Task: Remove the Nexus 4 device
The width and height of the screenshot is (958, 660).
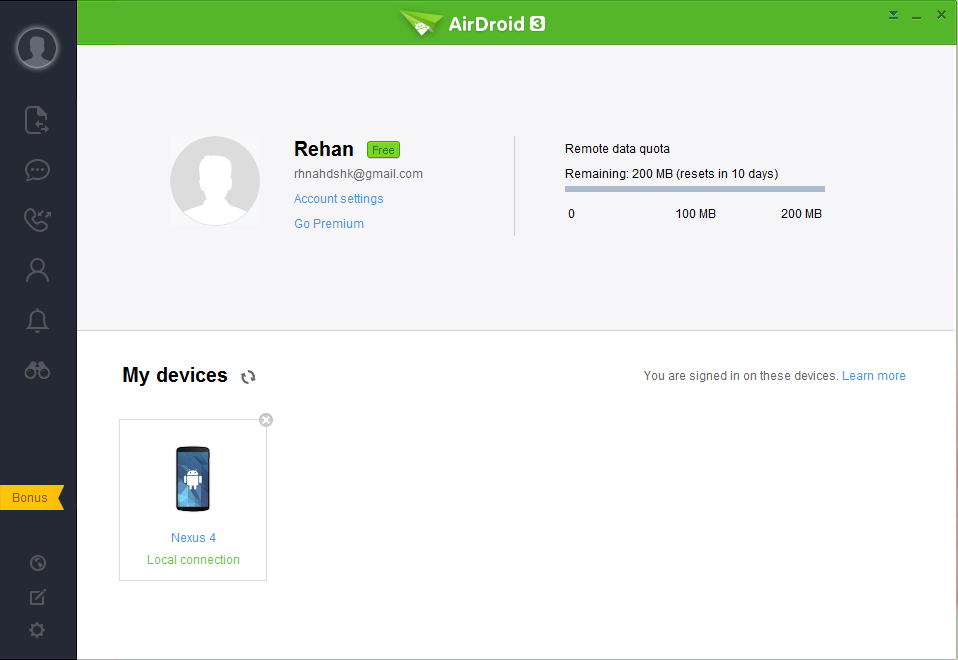Action: [x=266, y=420]
